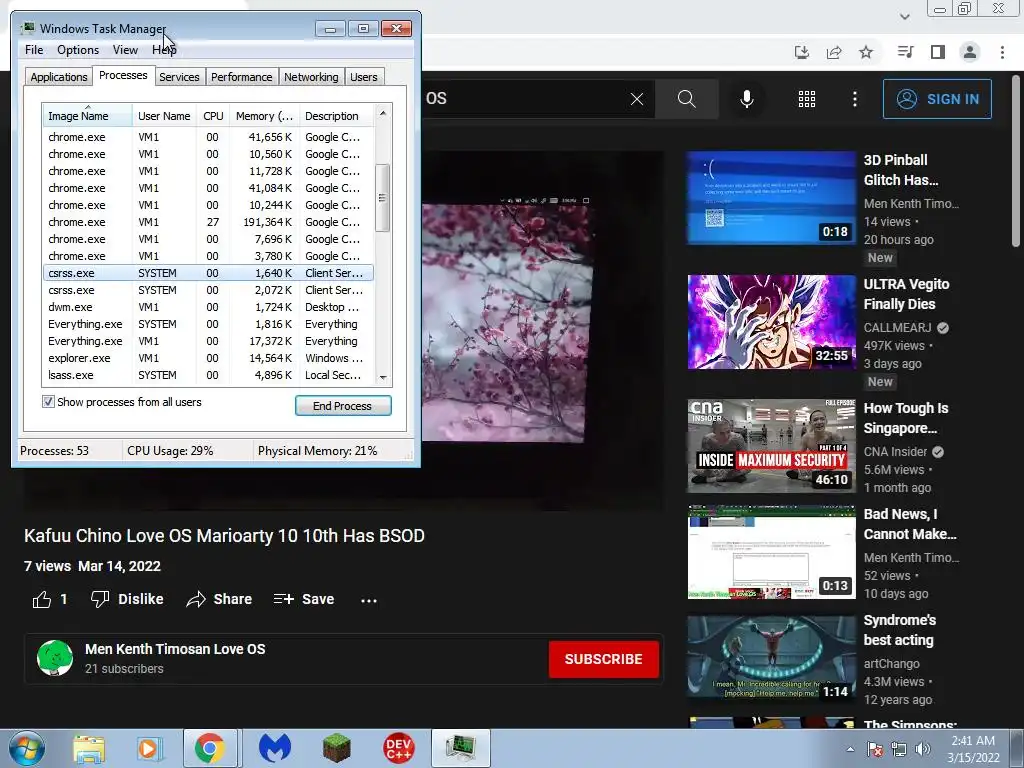Open the volume speaker tray icon
The height and width of the screenshot is (768, 1024).
tap(922, 748)
